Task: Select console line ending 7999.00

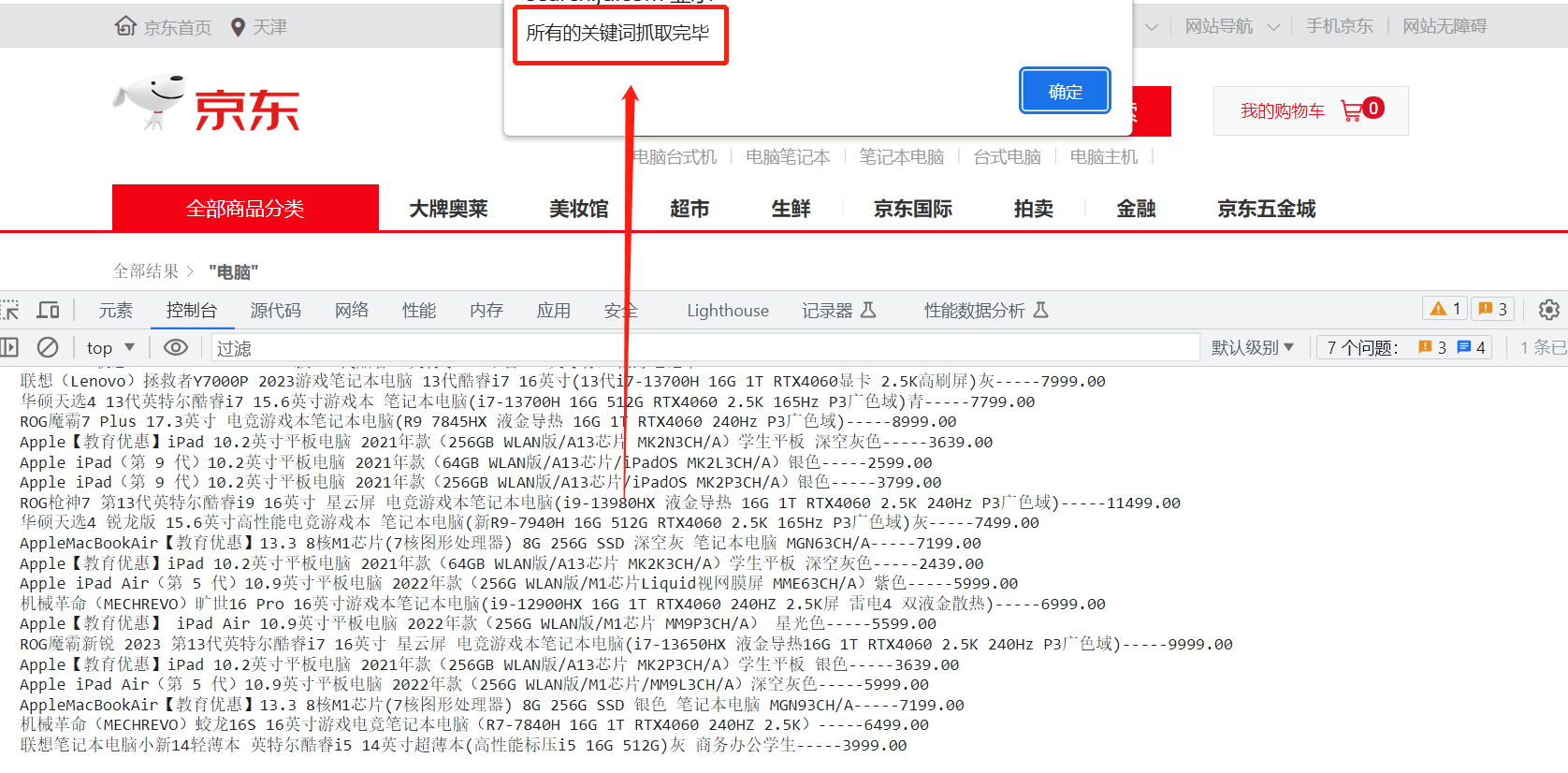Action: click(x=562, y=381)
